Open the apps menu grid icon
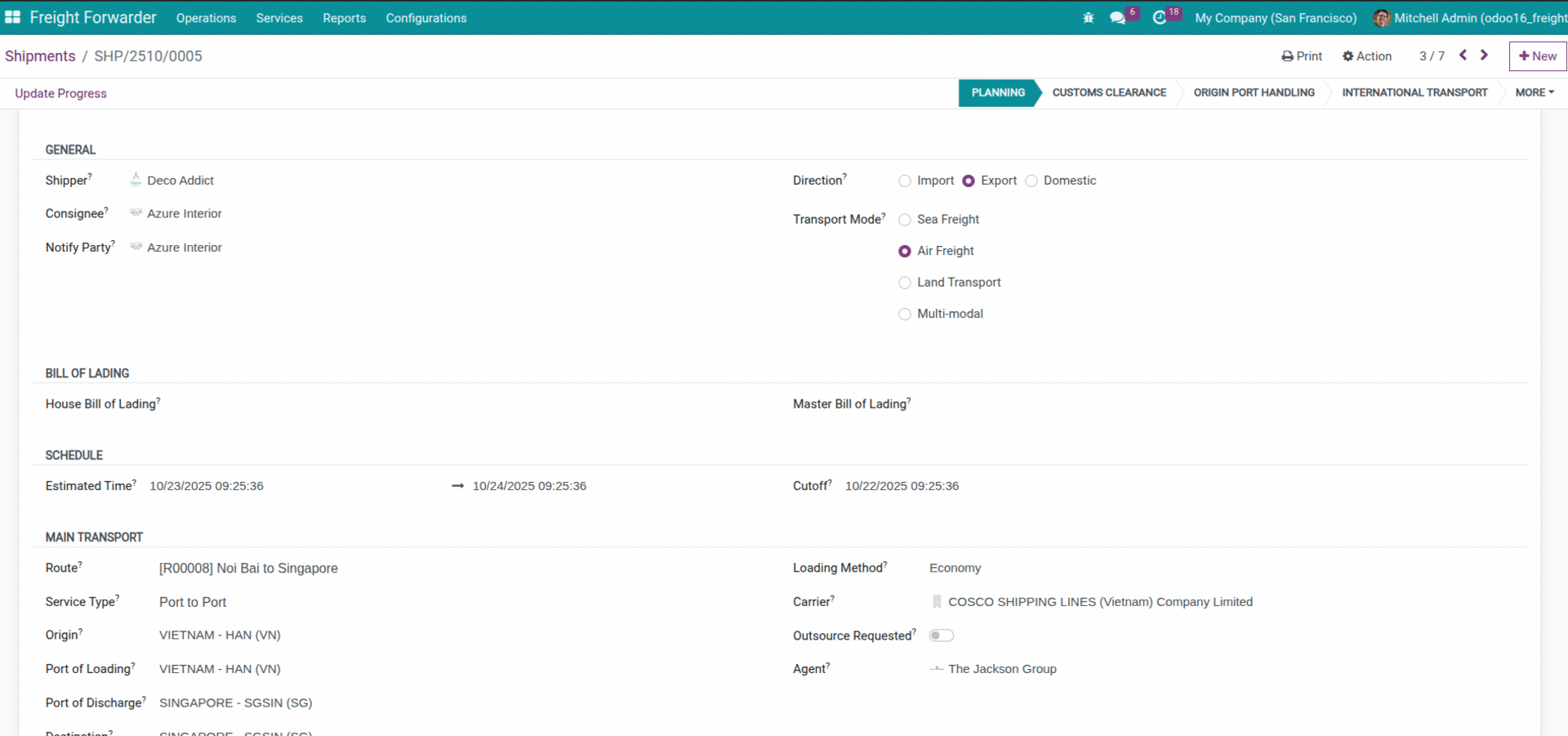The height and width of the screenshot is (736, 1568). pos(13,17)
